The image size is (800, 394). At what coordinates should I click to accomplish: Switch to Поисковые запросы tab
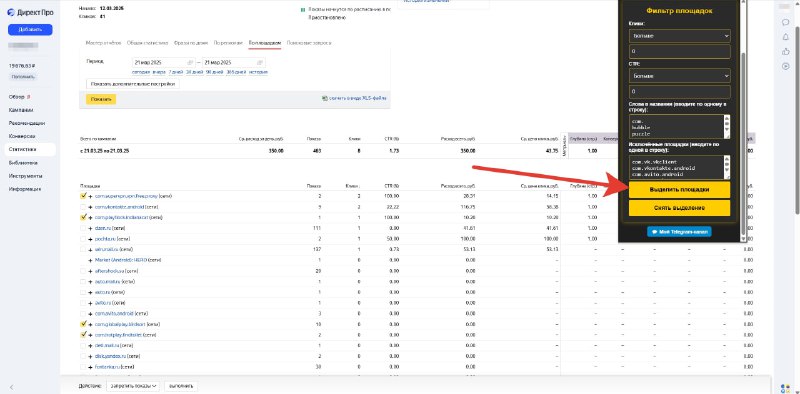(x=309, y=43)
